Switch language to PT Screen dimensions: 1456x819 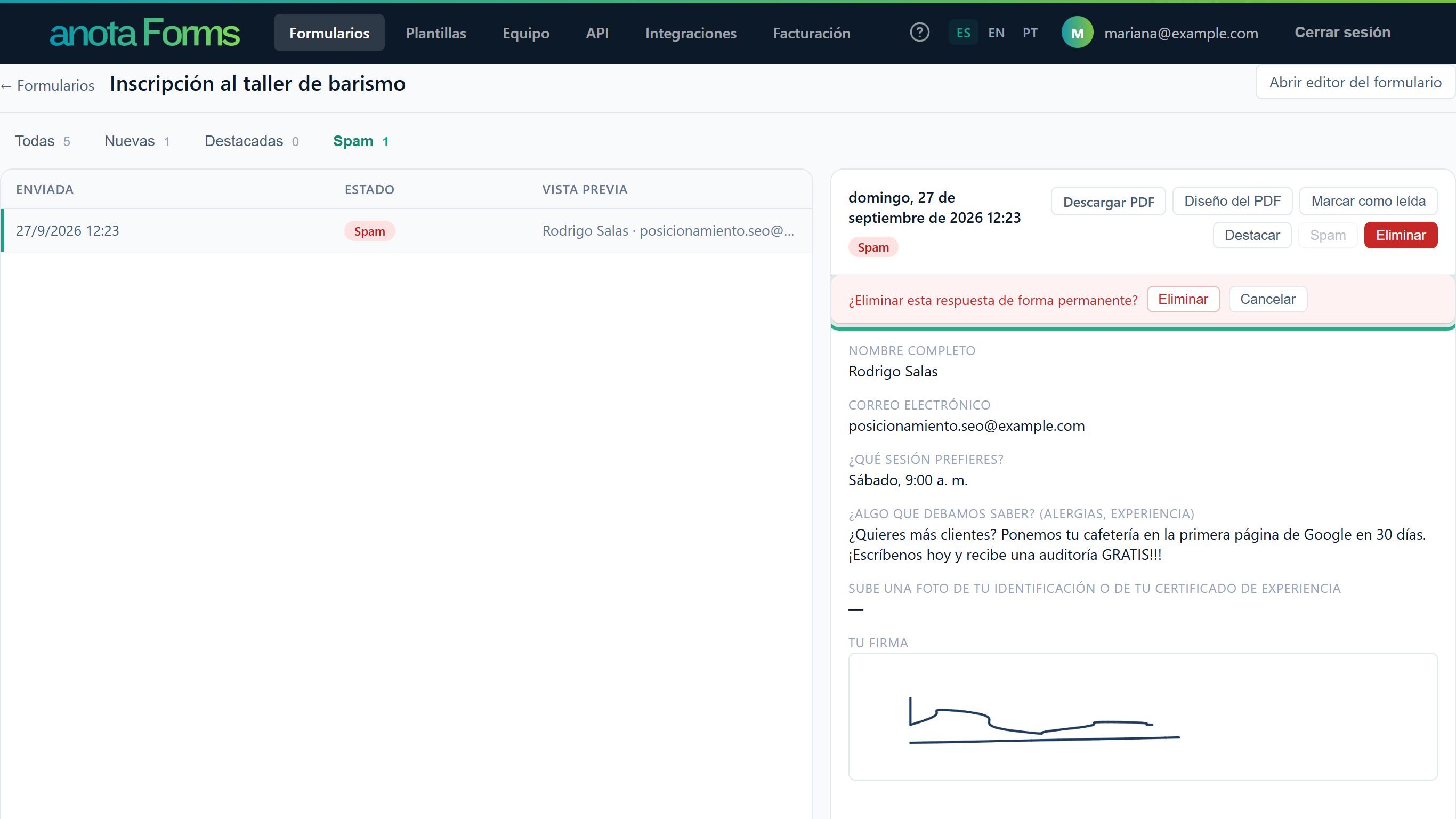(x=1030, y=33)
